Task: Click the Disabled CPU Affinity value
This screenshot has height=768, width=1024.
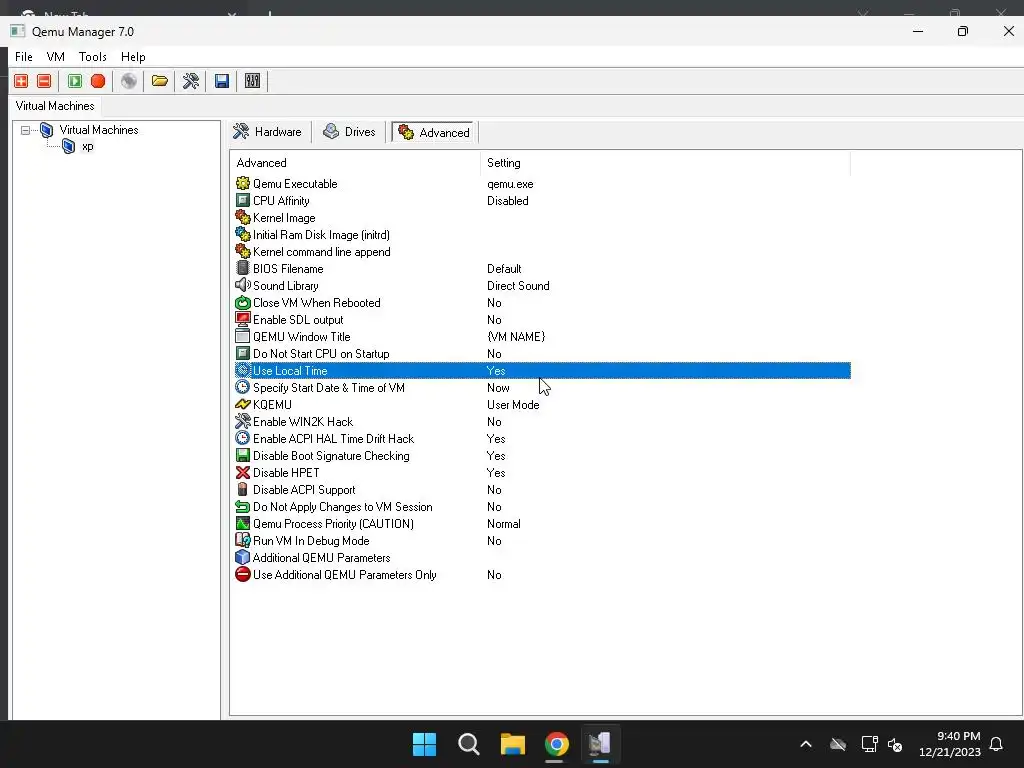Action: click(507, 200)
